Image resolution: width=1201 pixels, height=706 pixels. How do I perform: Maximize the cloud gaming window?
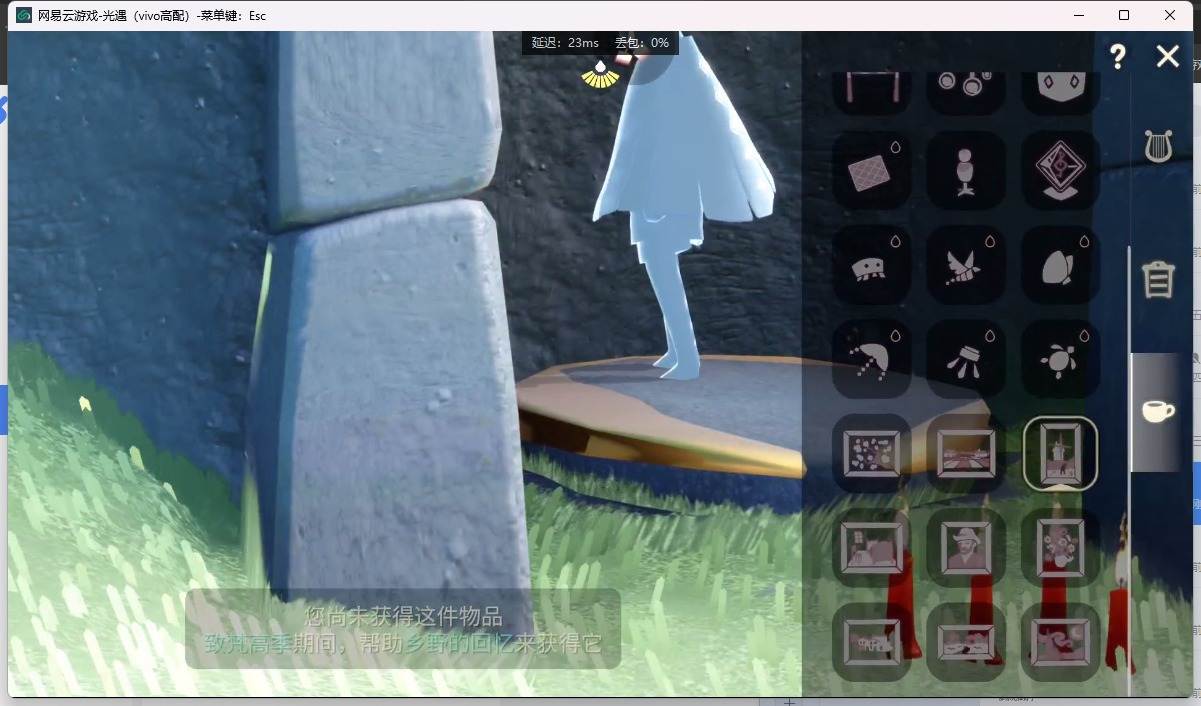click(1124, 15)
